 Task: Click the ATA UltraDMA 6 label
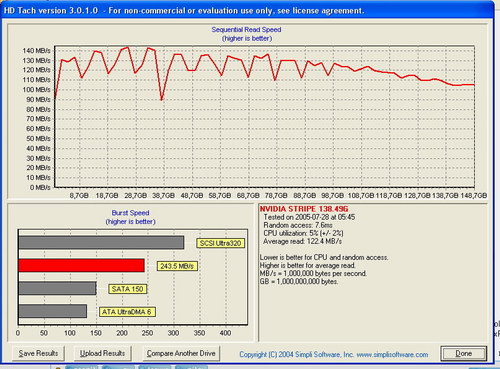(127, 312)
